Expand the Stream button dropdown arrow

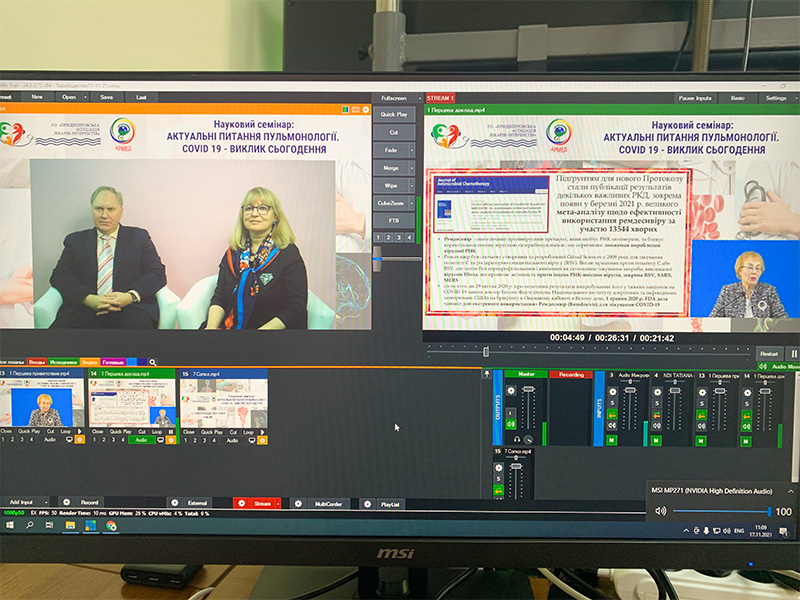point(277,503)
